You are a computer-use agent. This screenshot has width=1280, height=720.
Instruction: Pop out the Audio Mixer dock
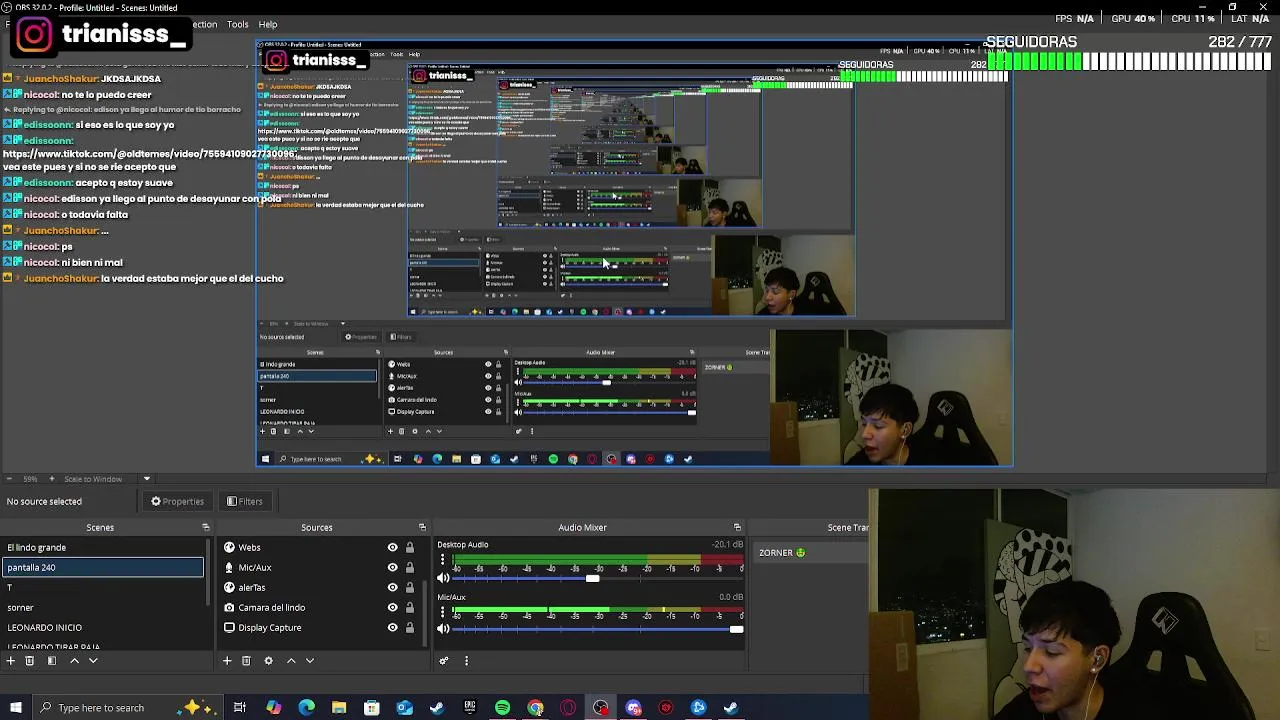tap(737, 527)
